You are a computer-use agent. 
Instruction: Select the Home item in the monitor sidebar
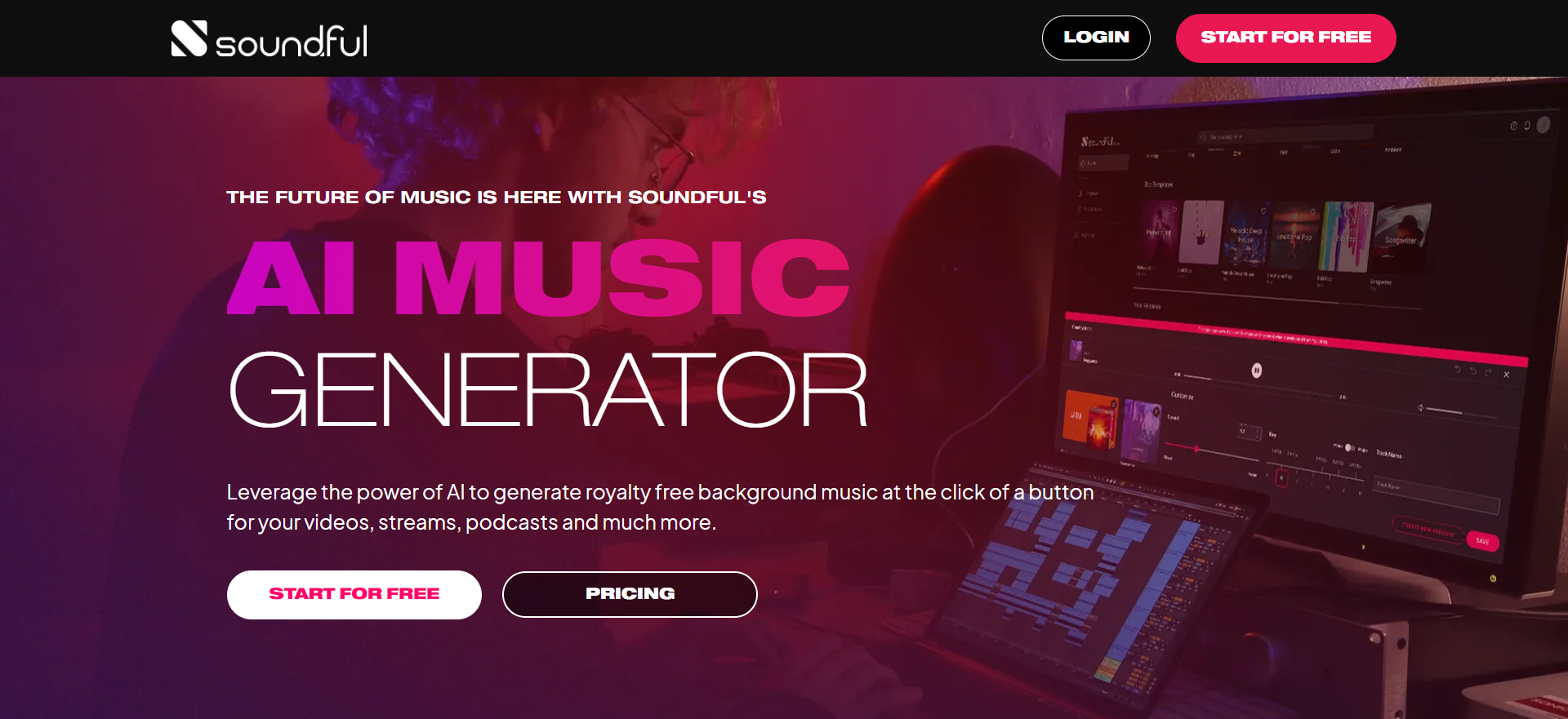click(x=1103, y=162)
